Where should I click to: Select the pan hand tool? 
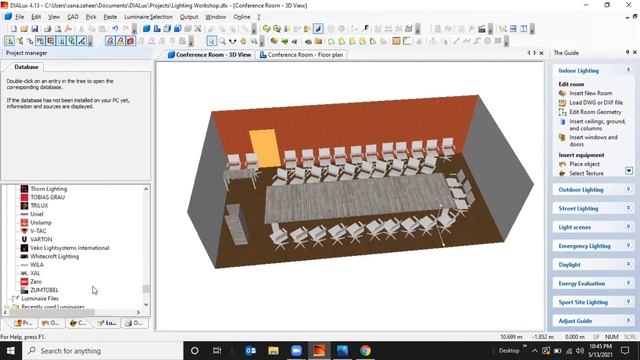[243, 41]
